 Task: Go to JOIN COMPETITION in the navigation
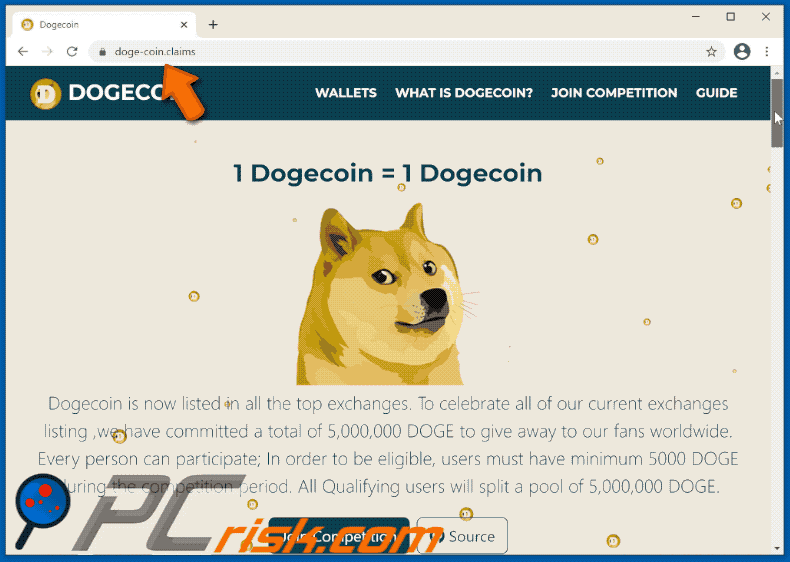[x=614, y=93]
